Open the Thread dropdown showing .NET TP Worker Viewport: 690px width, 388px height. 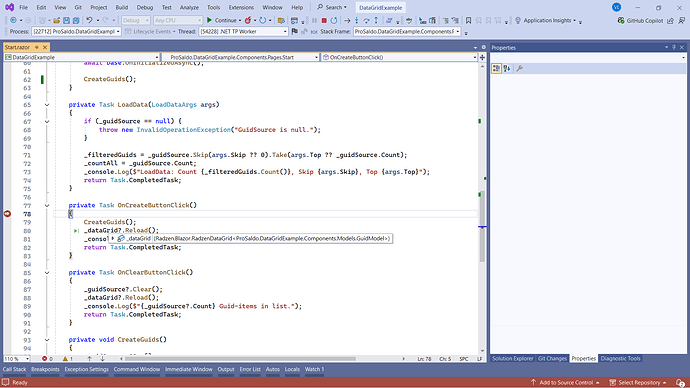pos(243,32)
